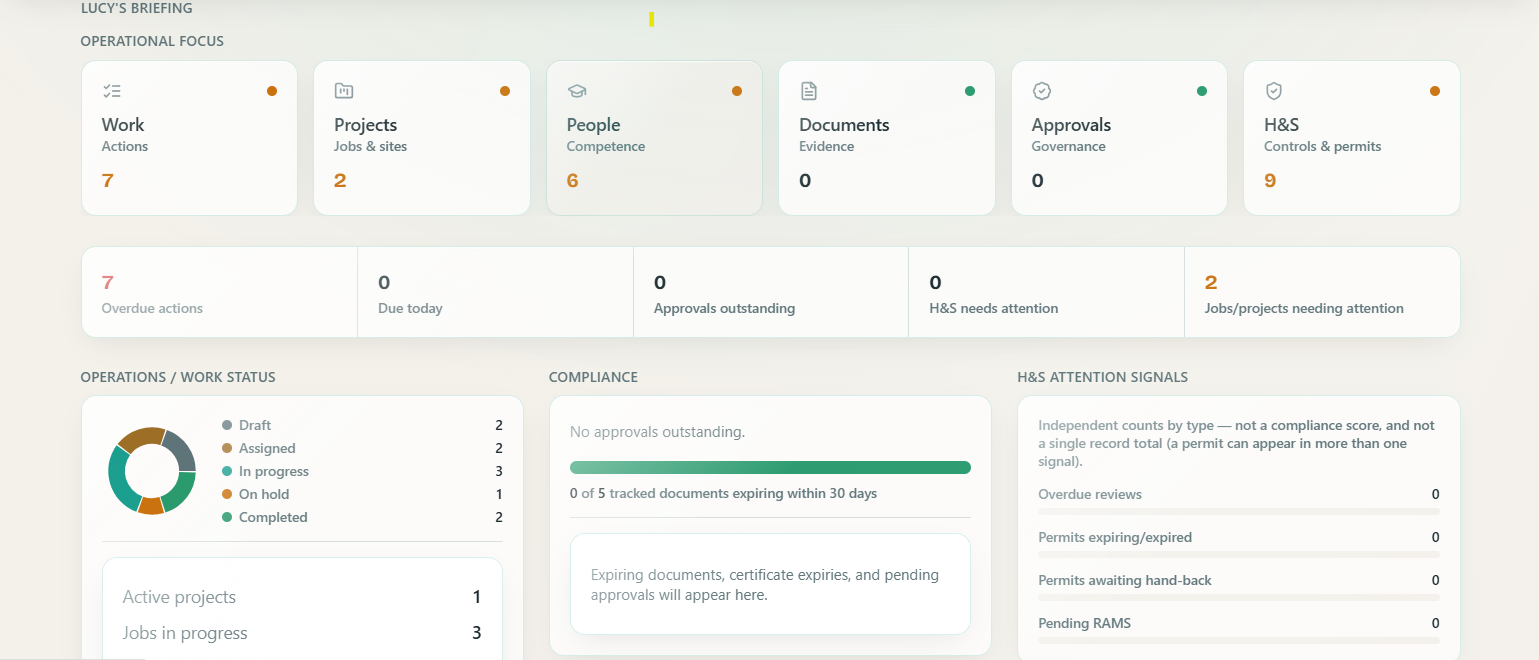Open the Projects Jobs & sites card

click(x=422, y=138)
